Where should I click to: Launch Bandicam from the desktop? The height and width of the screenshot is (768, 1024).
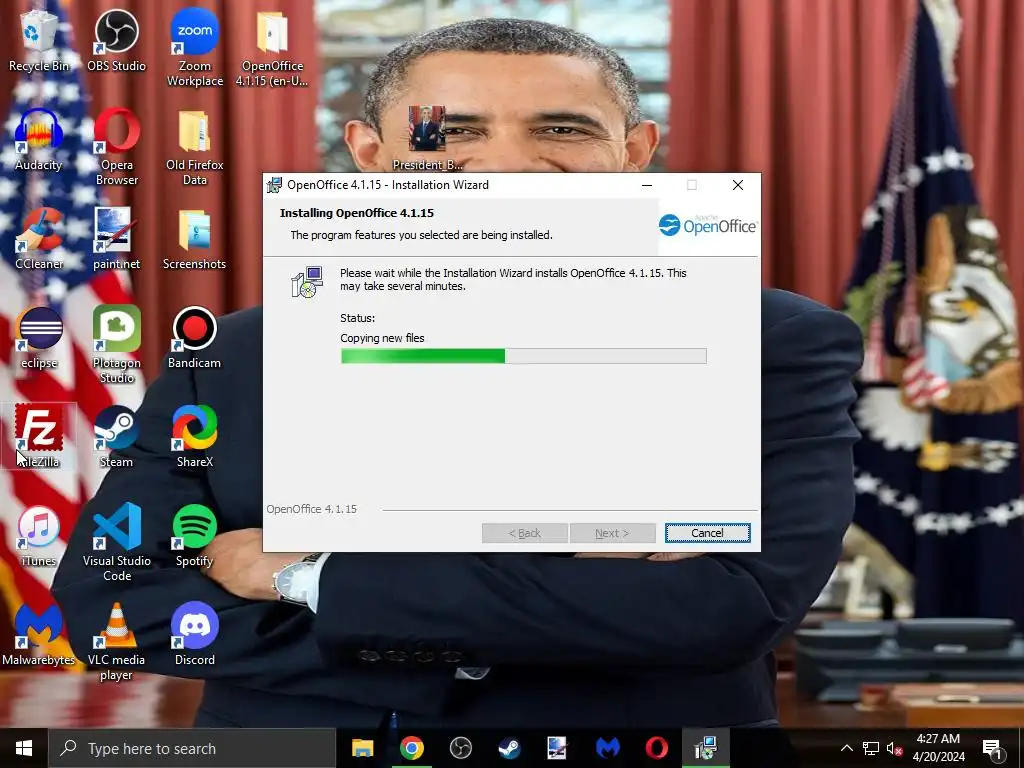[195, 338]
